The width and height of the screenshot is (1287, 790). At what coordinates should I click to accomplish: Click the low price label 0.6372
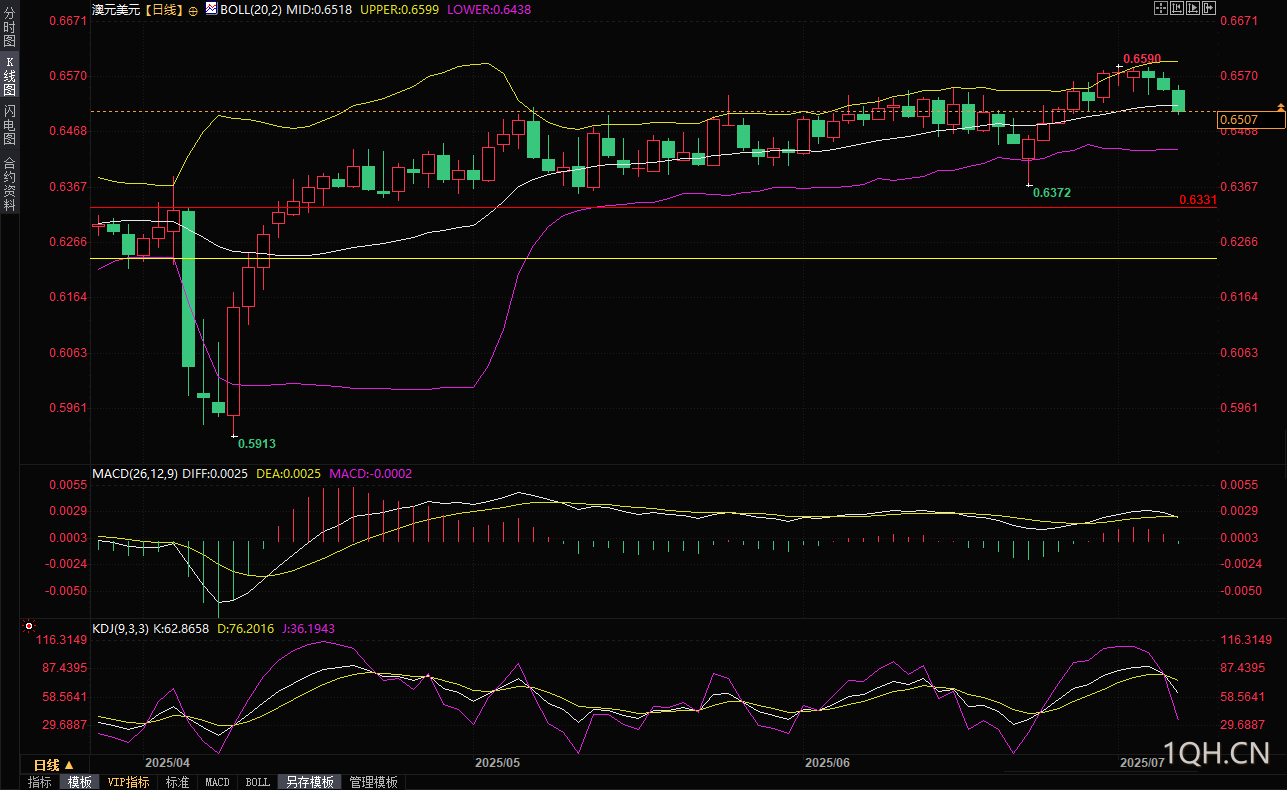tap(1051, 193)
